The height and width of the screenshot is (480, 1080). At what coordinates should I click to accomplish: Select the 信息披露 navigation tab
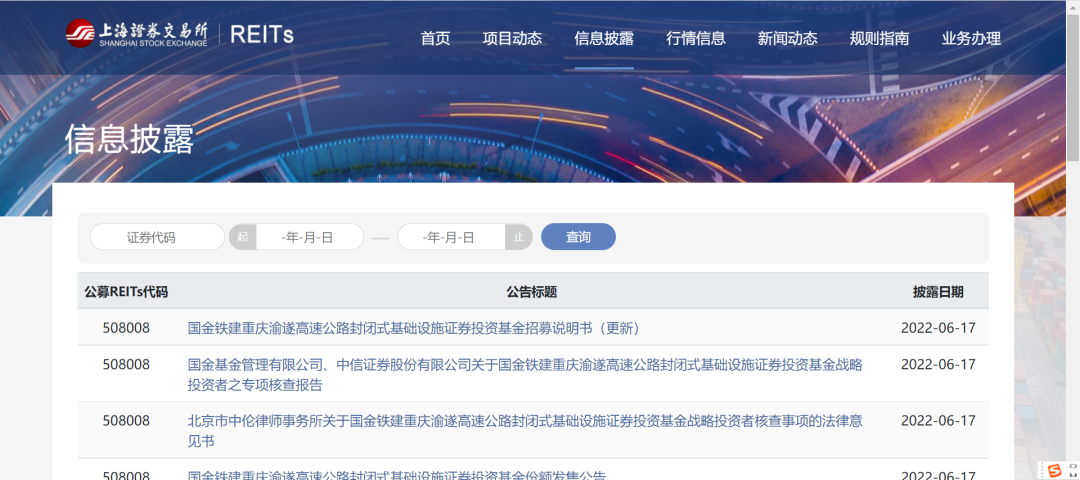coord(604,39)
